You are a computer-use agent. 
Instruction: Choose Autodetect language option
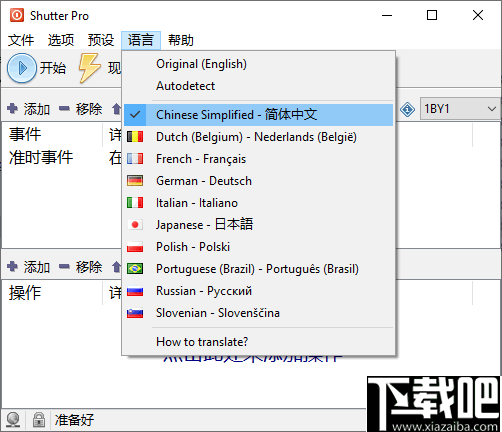pos(259,86)
